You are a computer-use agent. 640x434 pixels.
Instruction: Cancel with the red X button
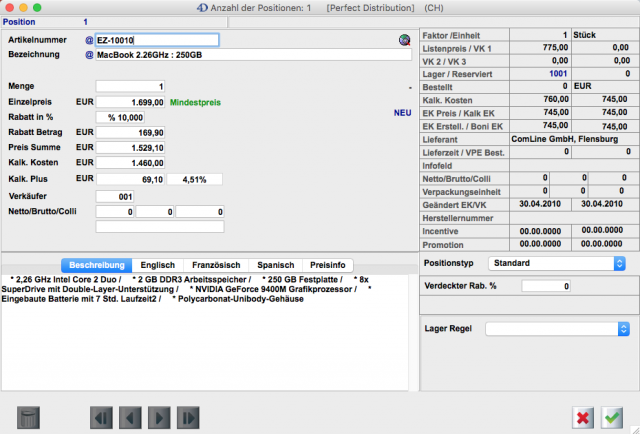coord(584,415)
